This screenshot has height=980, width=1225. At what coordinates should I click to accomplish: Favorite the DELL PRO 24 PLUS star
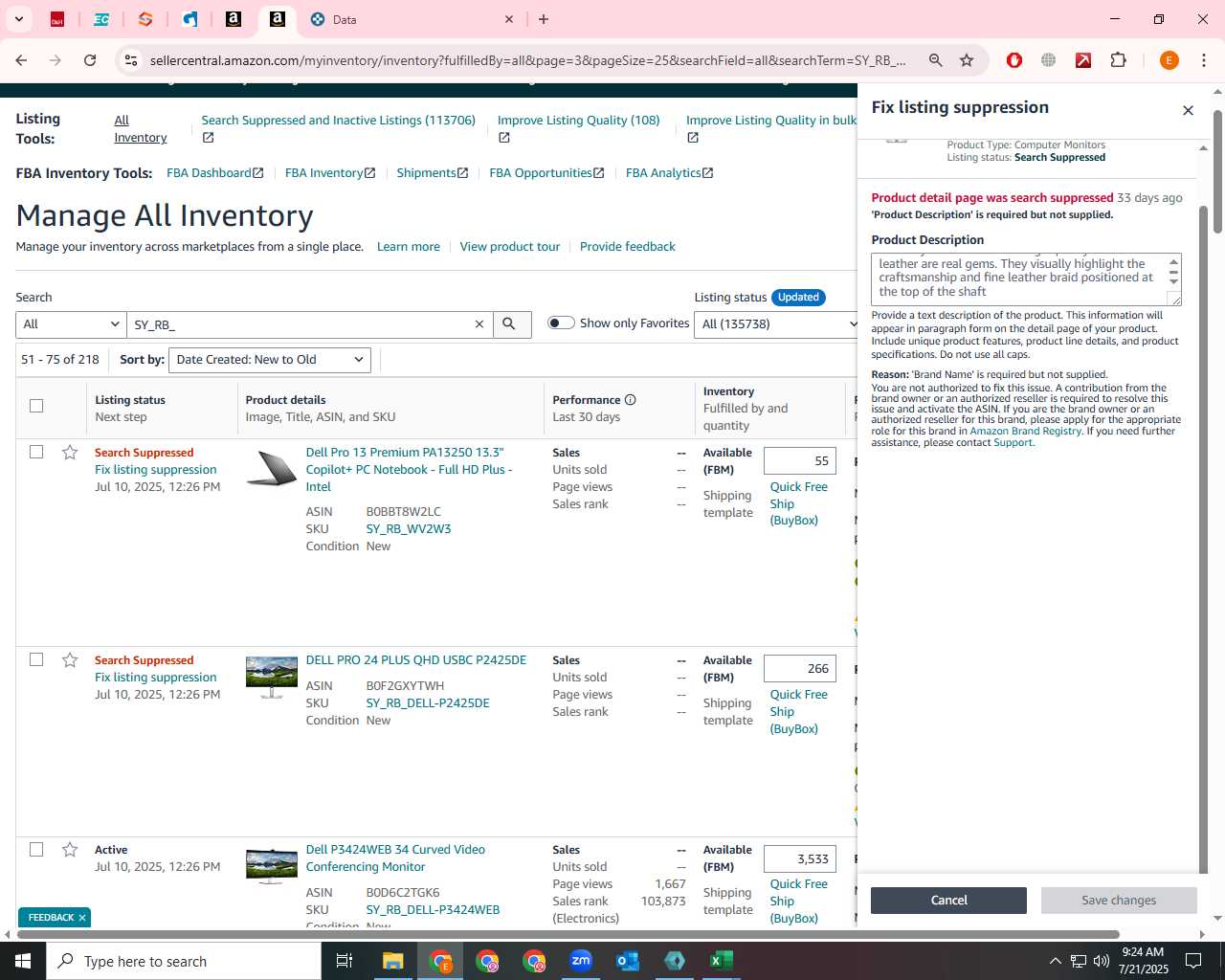pos(70,659)
